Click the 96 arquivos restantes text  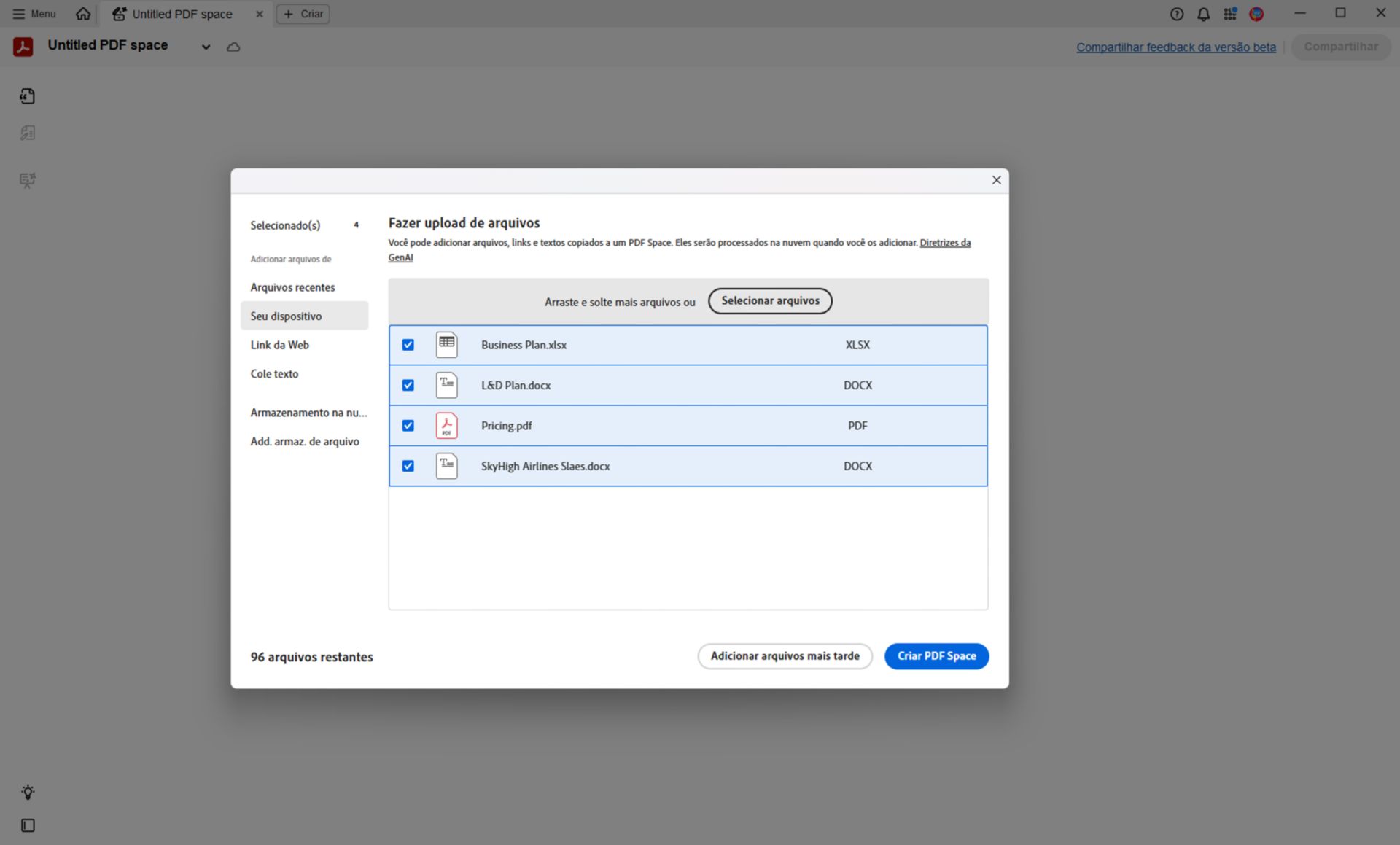pyautogui.click(x=311, y=657)
